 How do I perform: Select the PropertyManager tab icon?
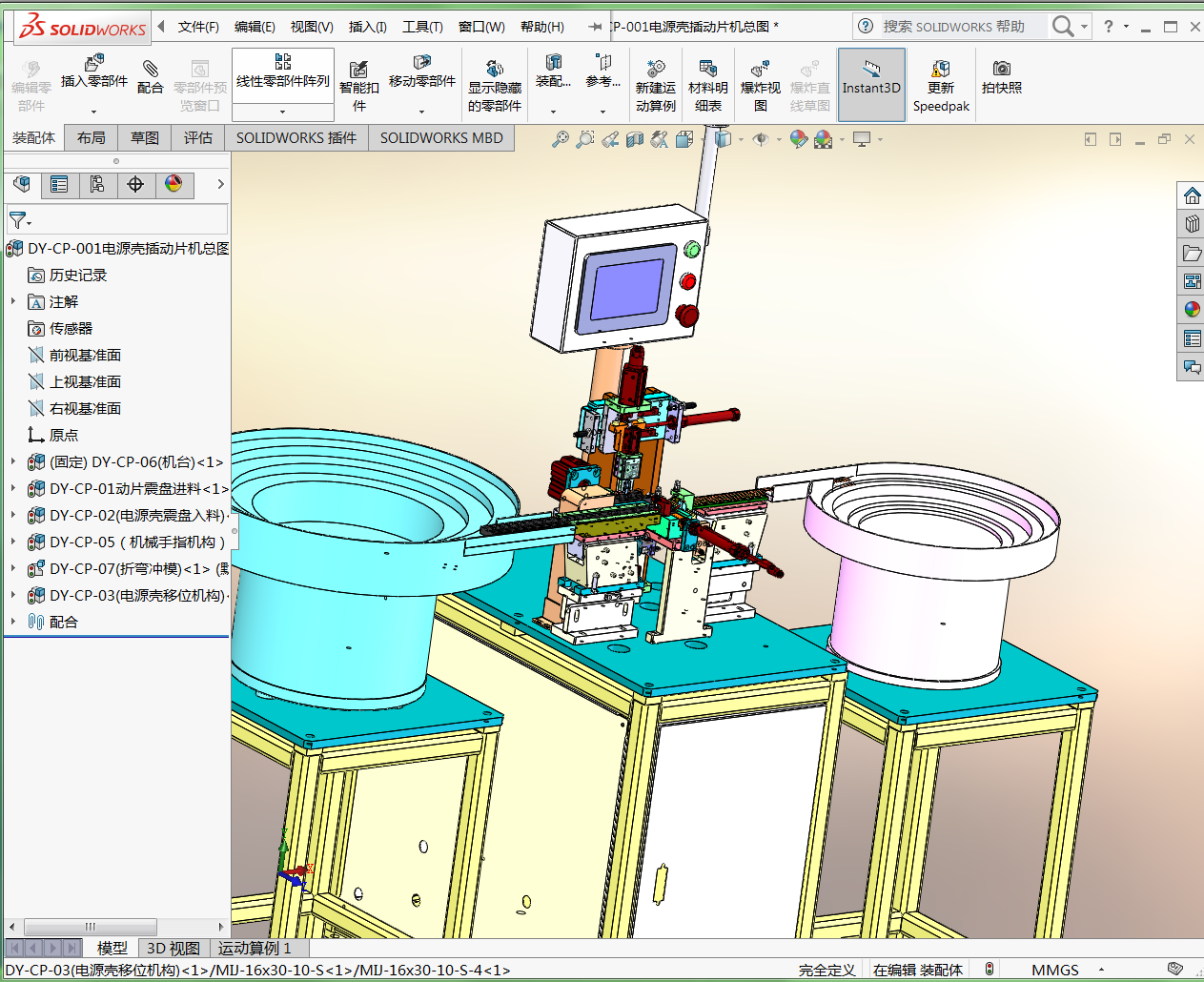pos(59,184)
